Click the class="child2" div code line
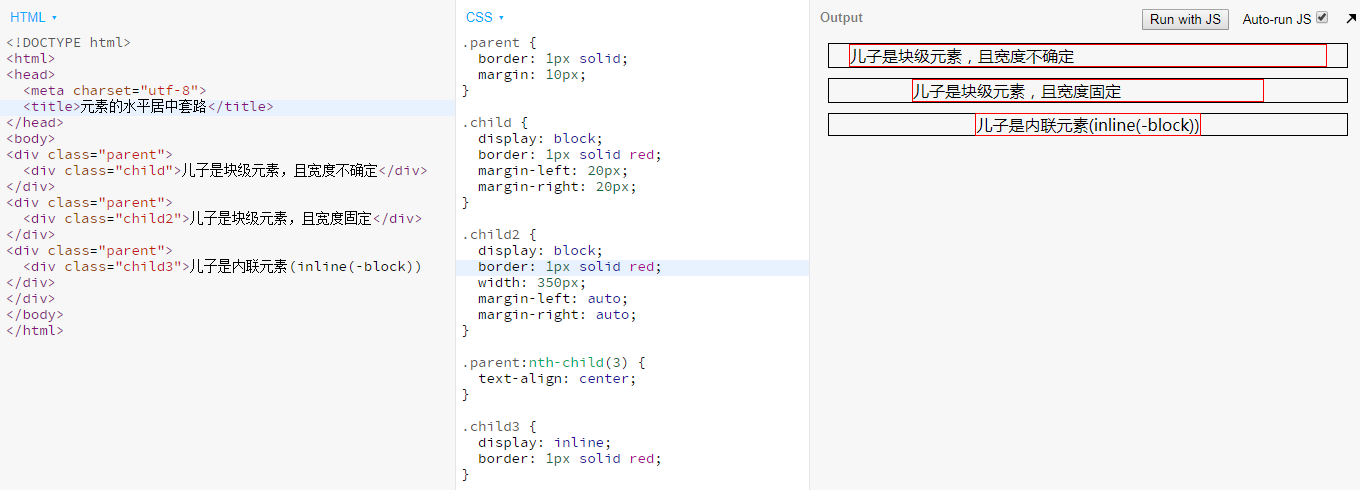This screenshot has height=490, width=1360. pos(222,218)
